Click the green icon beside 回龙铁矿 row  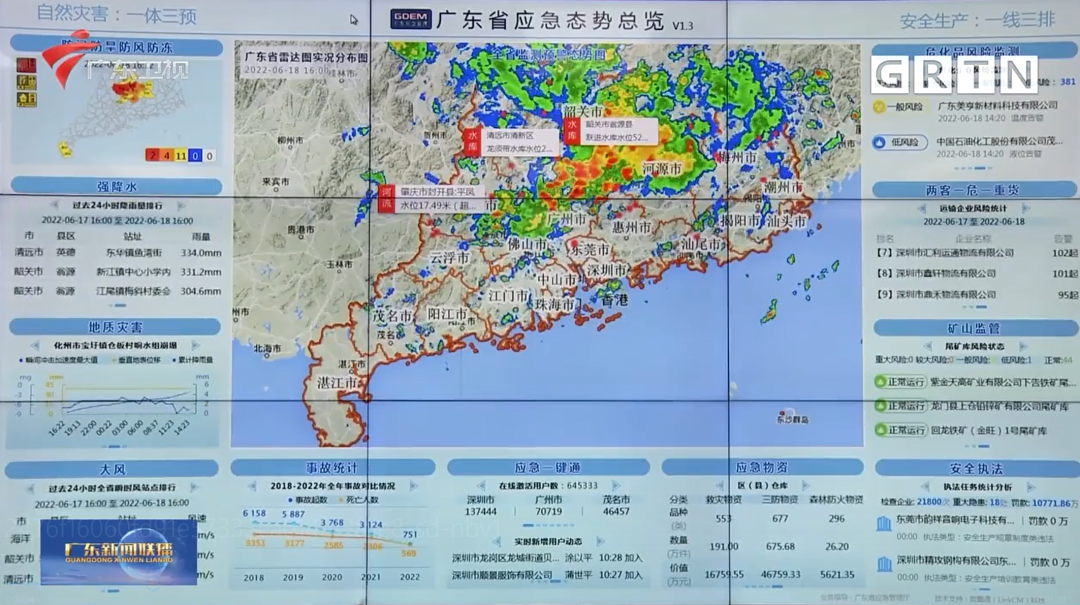(x=880, y=429)
